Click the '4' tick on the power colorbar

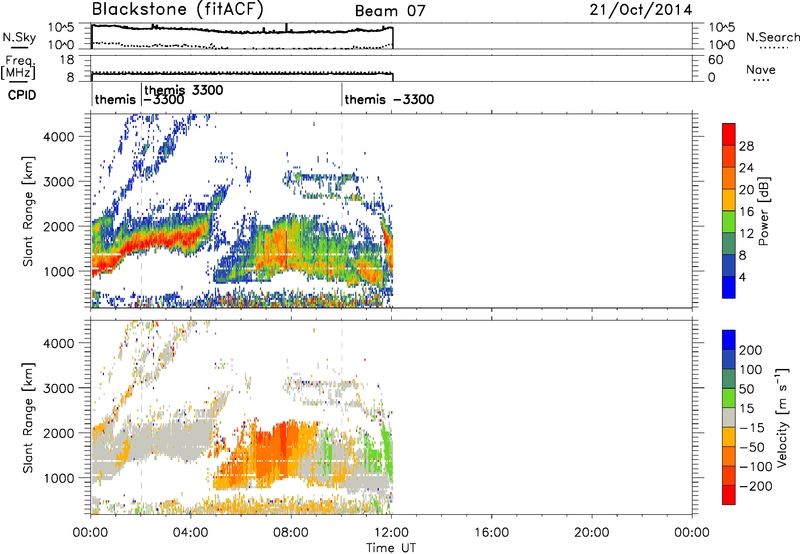[x=742, y=277]
